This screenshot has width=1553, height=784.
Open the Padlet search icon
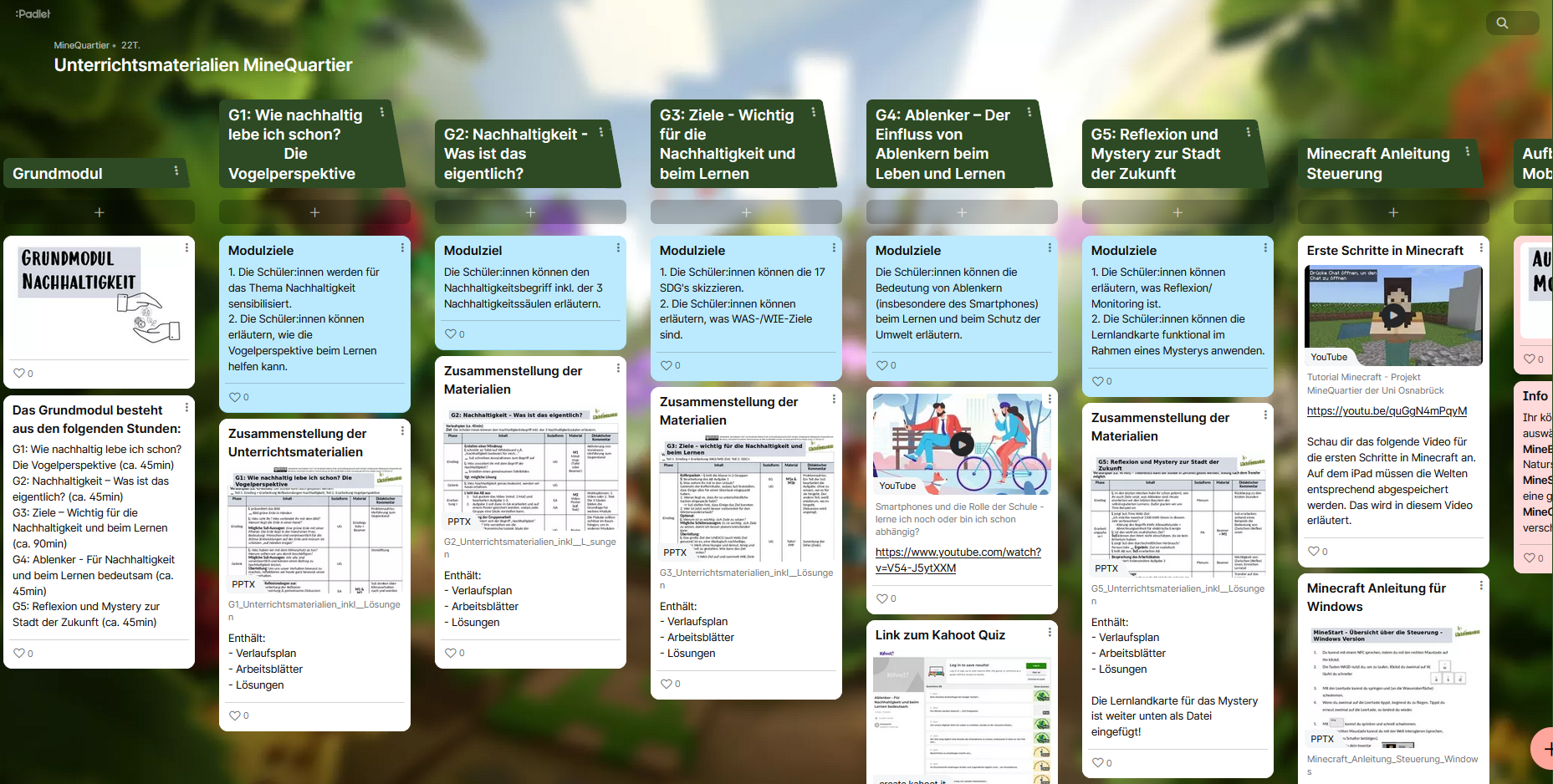[1502, 23]
